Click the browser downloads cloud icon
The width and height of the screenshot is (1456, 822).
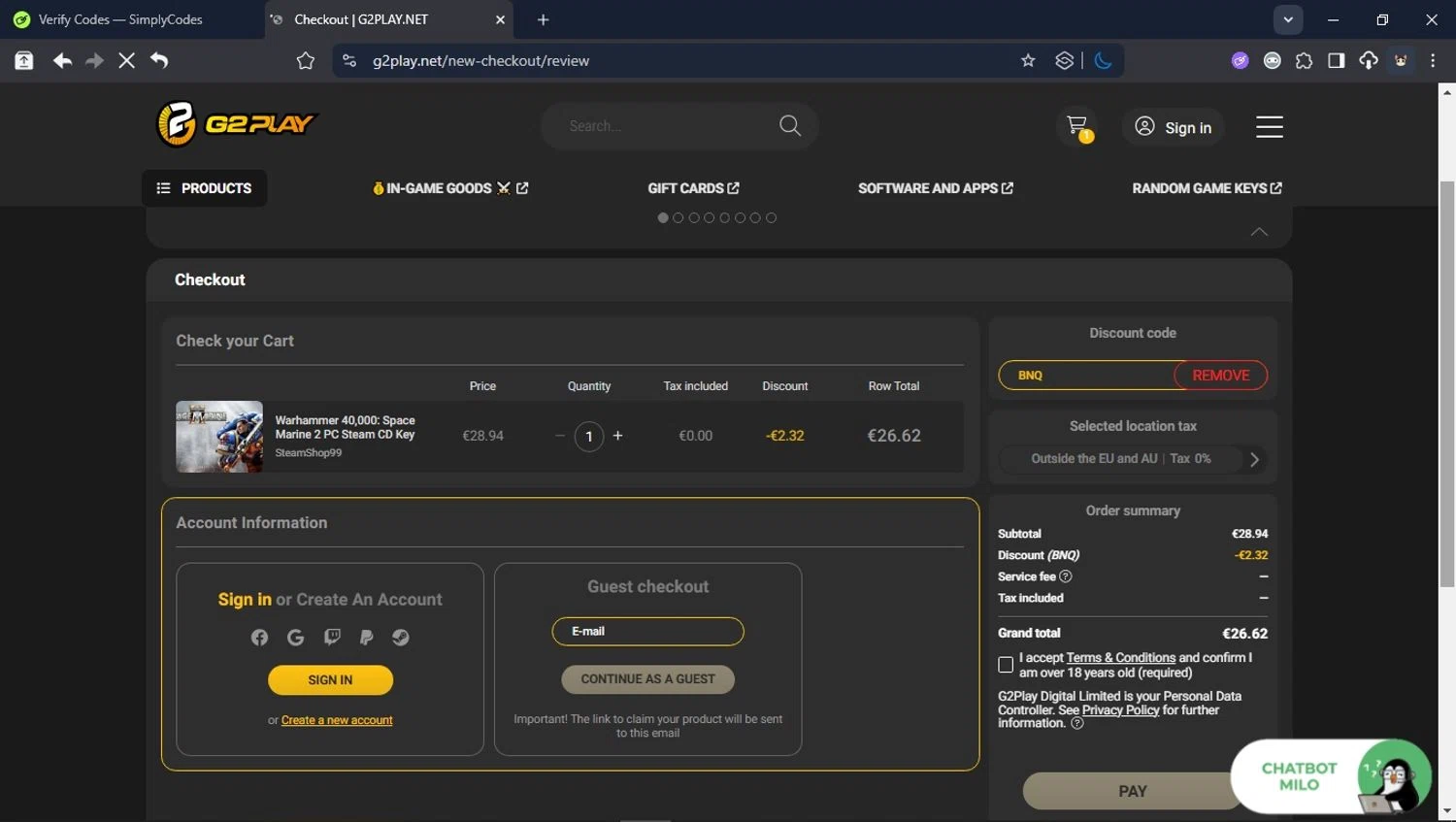(x=1369, y=60)
